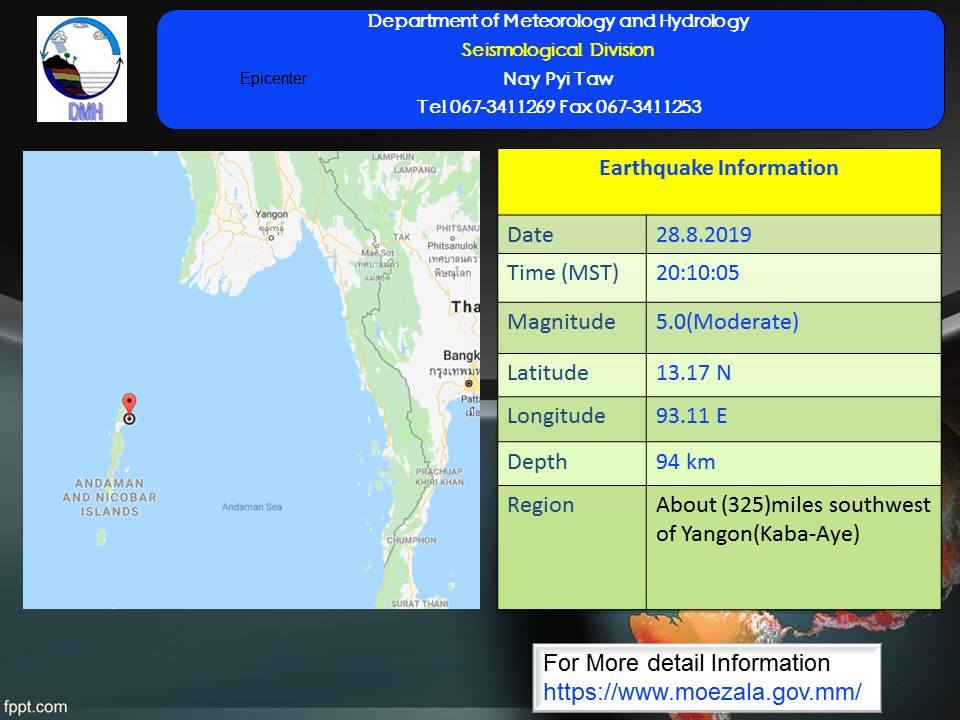
Task: Click the fppt.com watermark text
Action: (x=34, y=707)
